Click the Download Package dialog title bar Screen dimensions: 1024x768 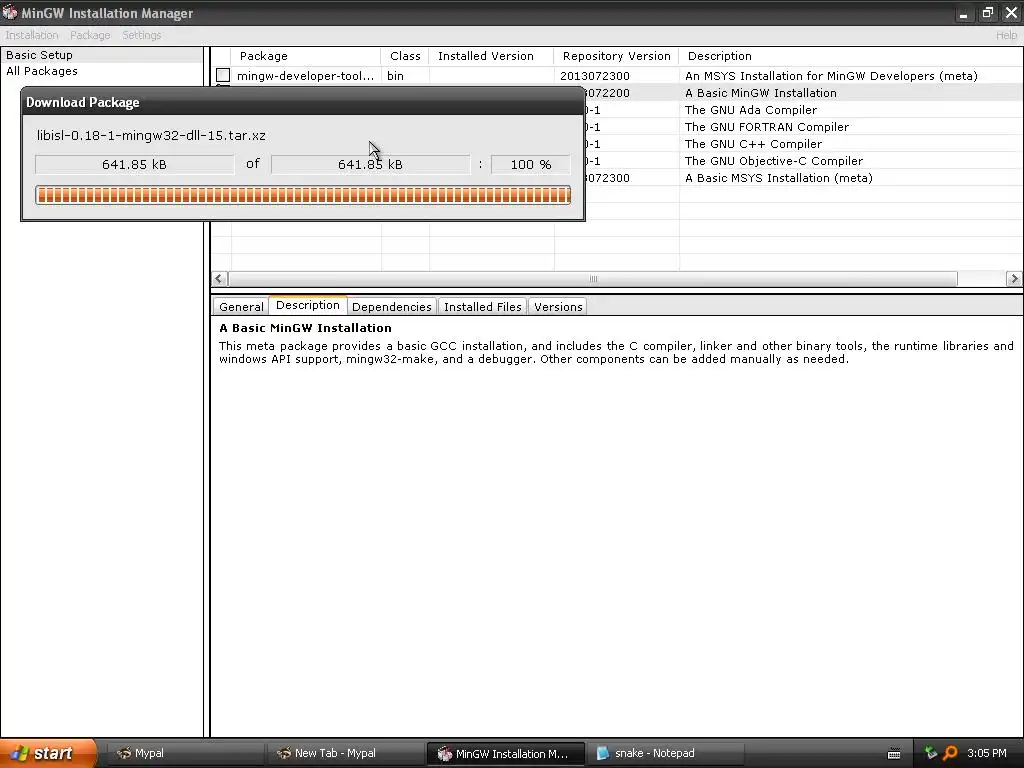pyautogui.click(x=303, y=102)
